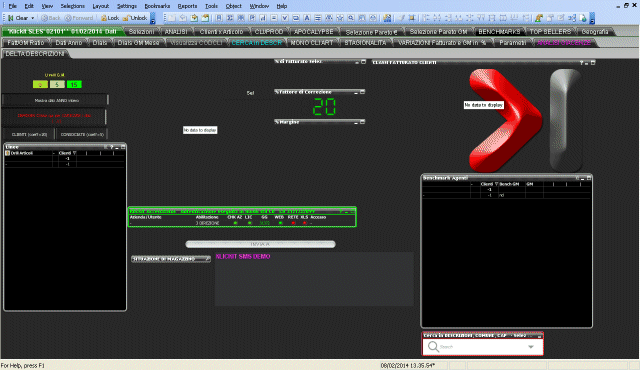Click the green CHK AZ status indicator
640x370 pixels.
pos(235,223)
